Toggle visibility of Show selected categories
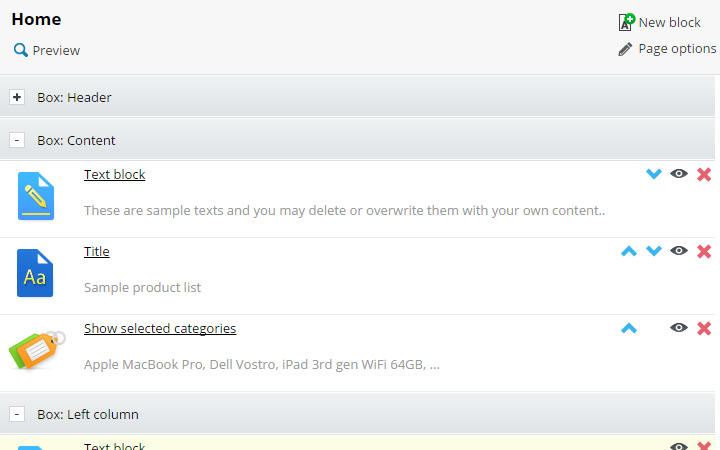This screenshot has height=450, width=720. [x=679, y=328]
